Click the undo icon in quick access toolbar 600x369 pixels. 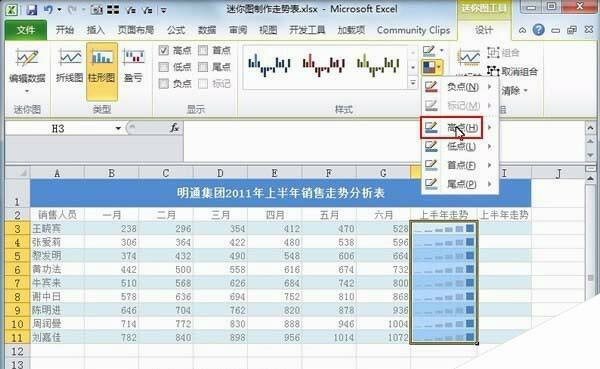[x=48, y=9]
